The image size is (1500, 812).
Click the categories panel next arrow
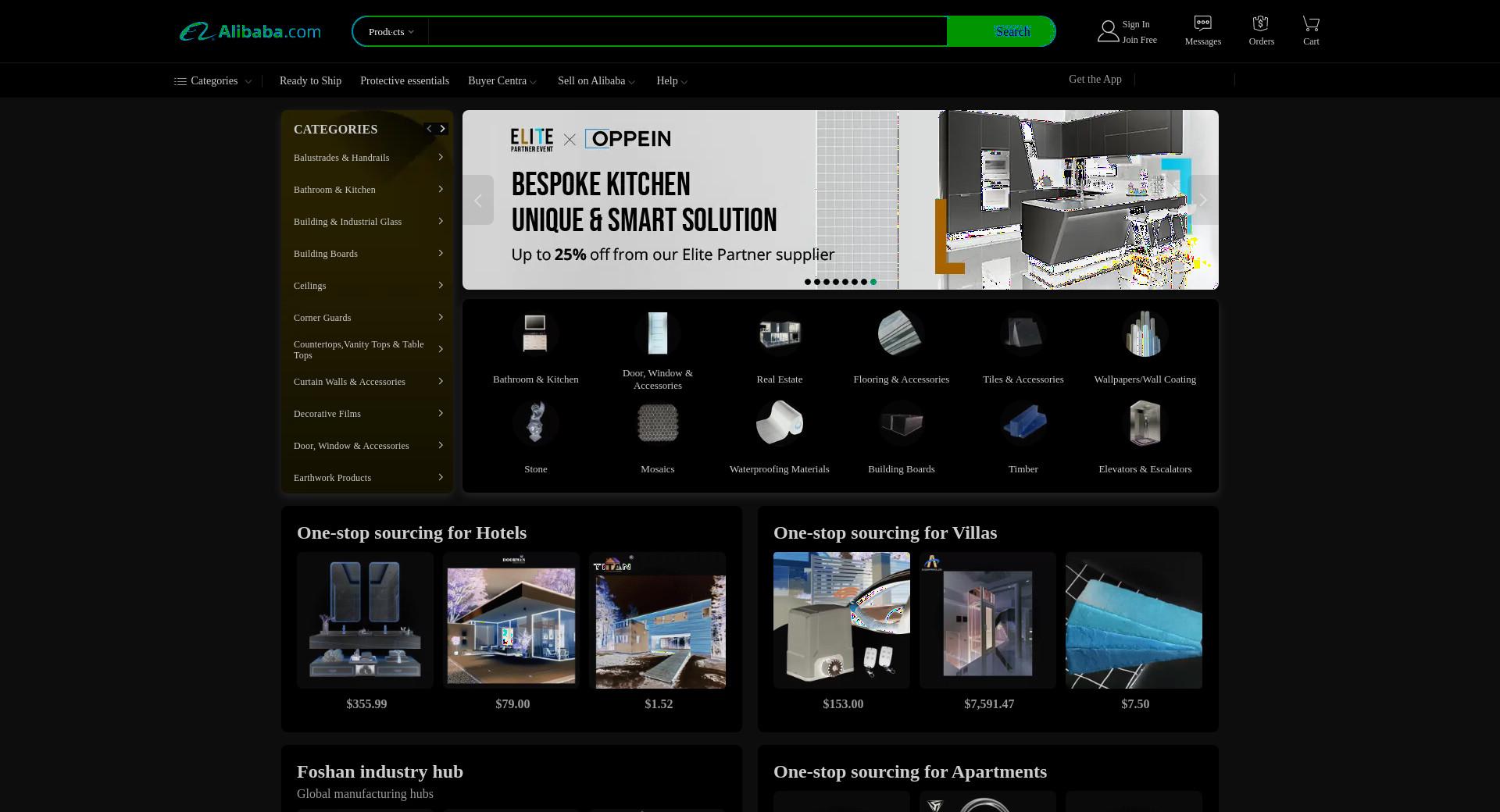442,129
